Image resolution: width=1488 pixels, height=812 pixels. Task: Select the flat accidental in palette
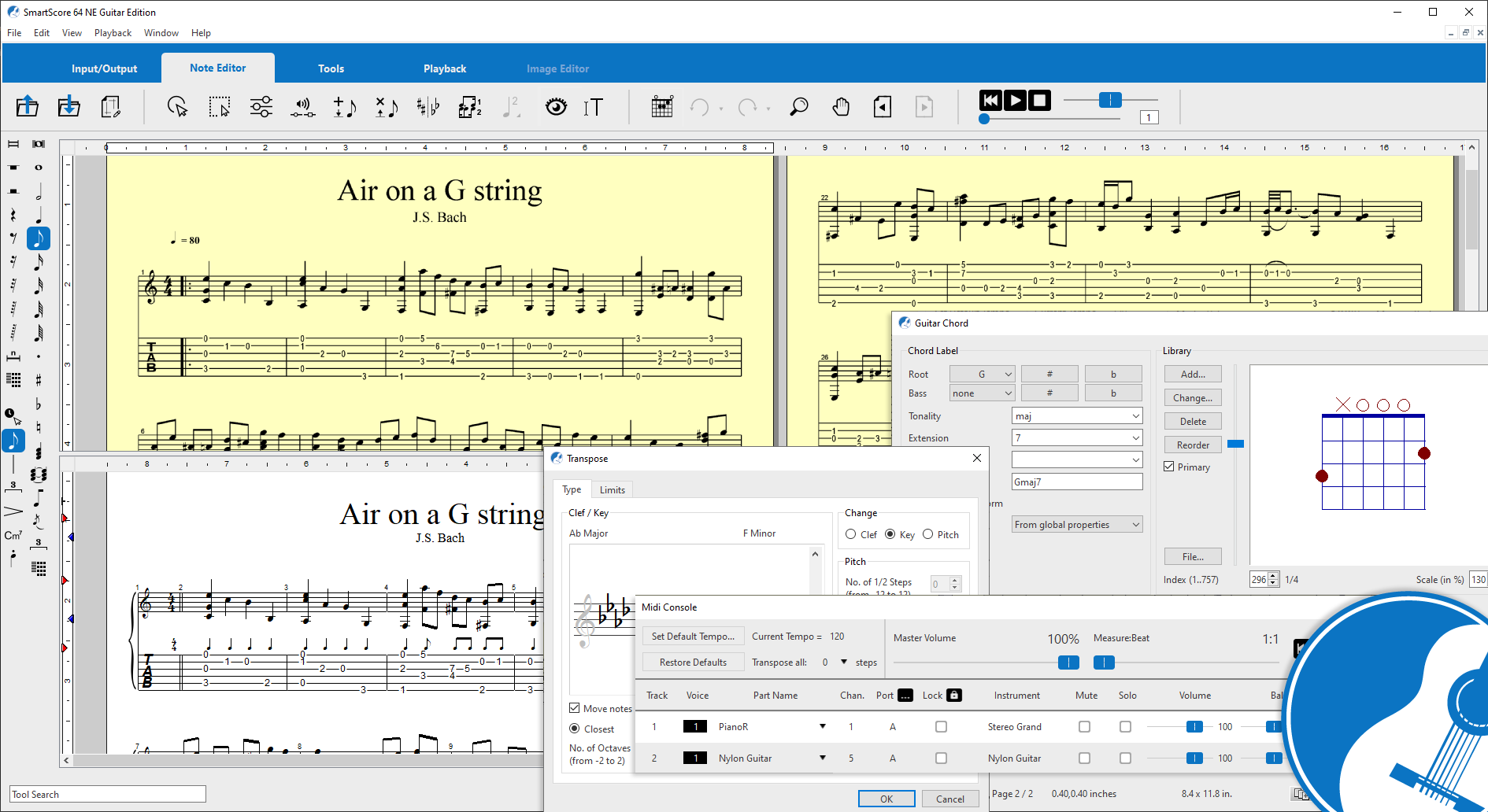click(38, 404)
